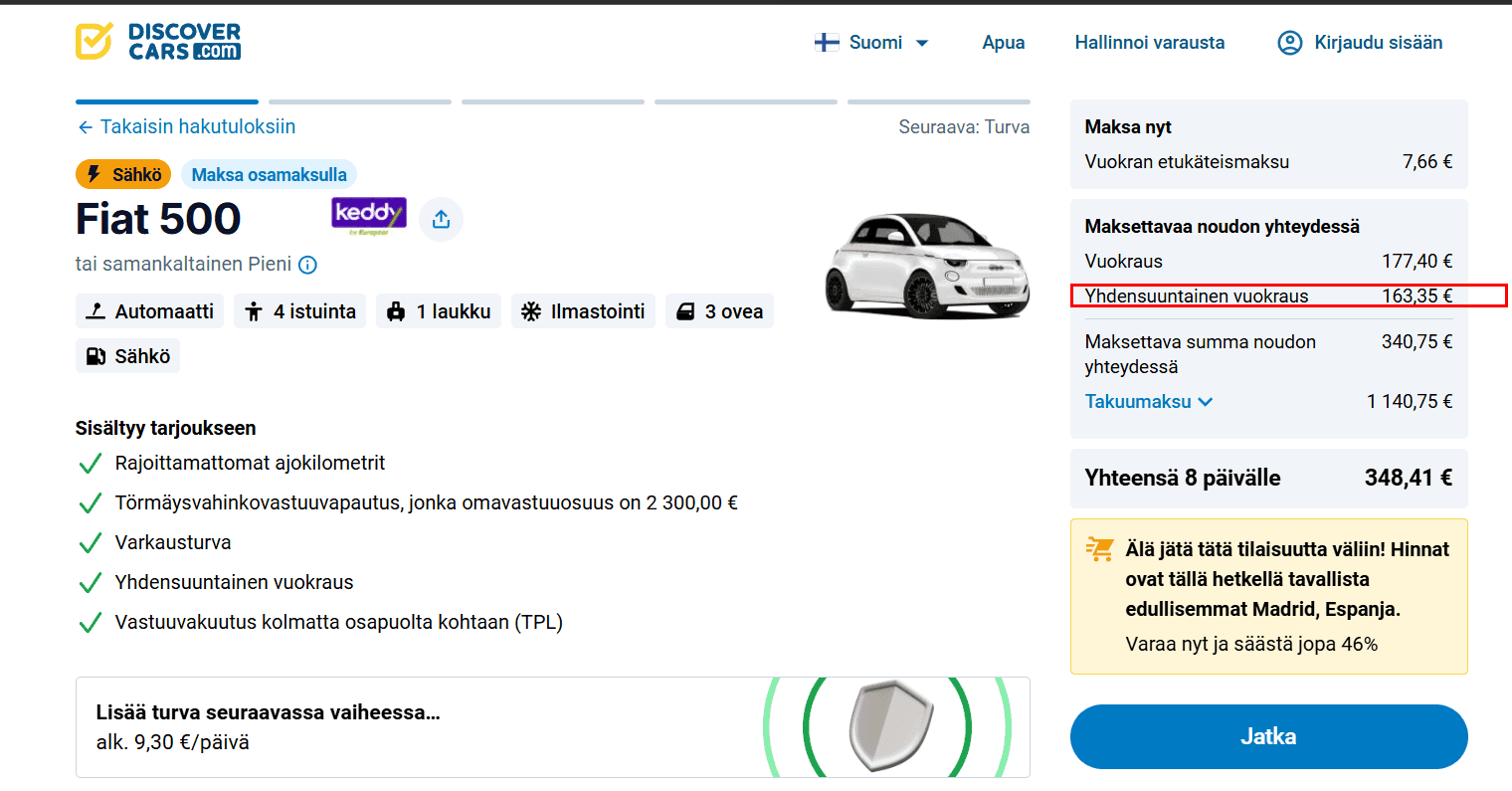Click checkmark beside Yhdensuuntainen vuokraus in the Sisältyy list
1512x791 pixels.
tap(90, 583)
